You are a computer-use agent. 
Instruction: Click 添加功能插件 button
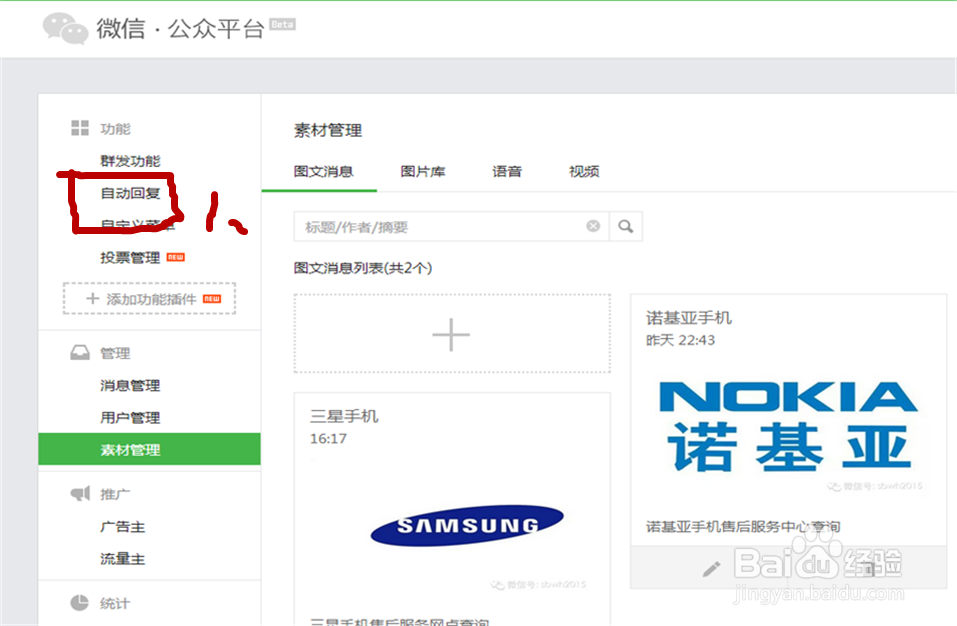pos(150,298)
